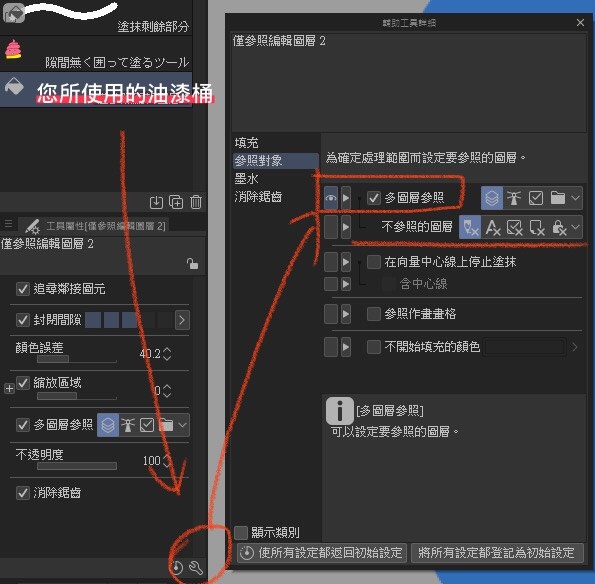The image size is (595, 584).
Task: Open sub tool detail wrench icon
Action: tap(196, 568)
